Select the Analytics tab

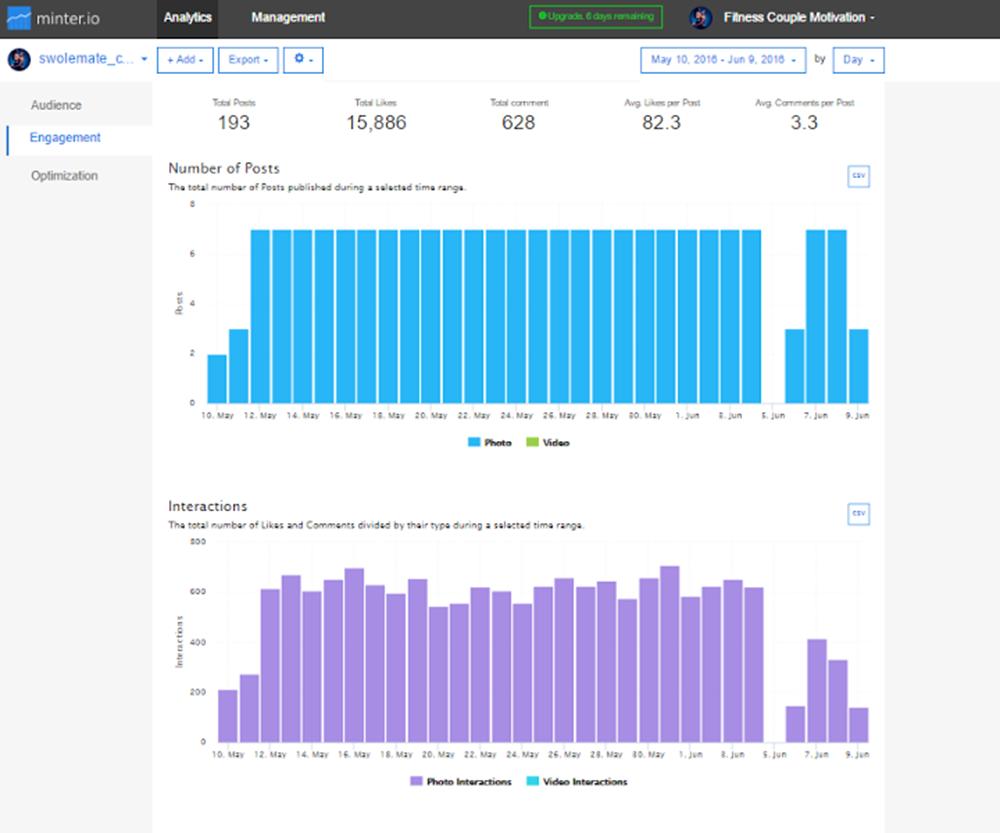tap(188, 18)
